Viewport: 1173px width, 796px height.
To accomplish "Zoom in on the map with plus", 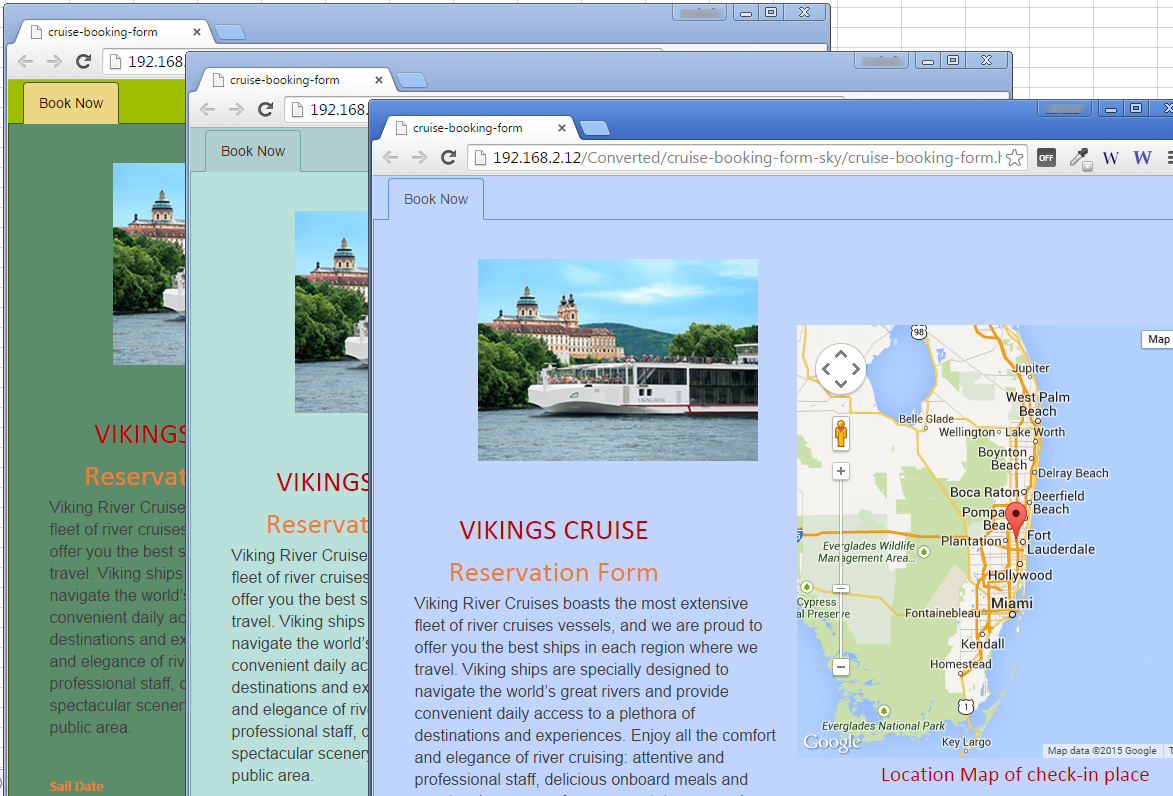I will 841,471.
